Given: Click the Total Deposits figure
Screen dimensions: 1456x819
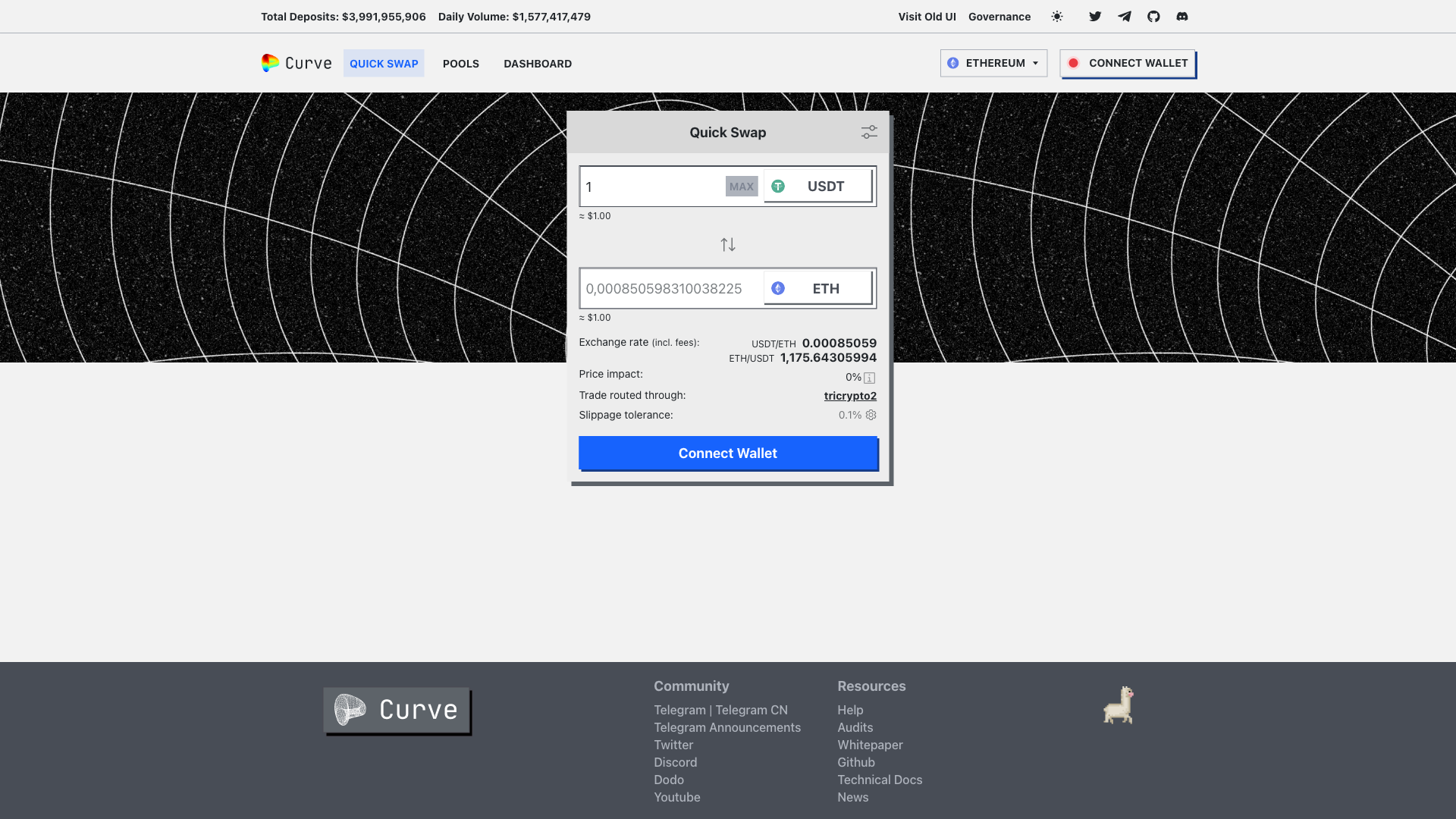Looking at the screenshot, I should coord(384,17).
